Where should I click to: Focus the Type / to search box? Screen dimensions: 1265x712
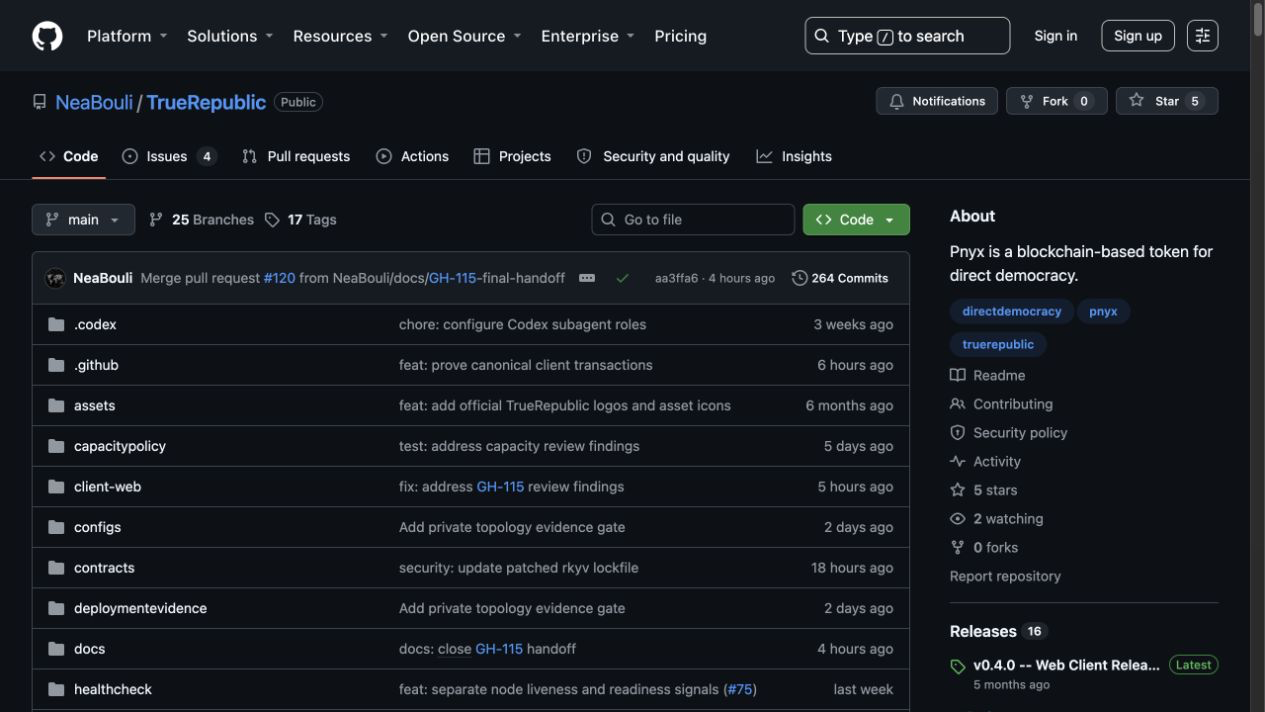[x=907, y=36]
